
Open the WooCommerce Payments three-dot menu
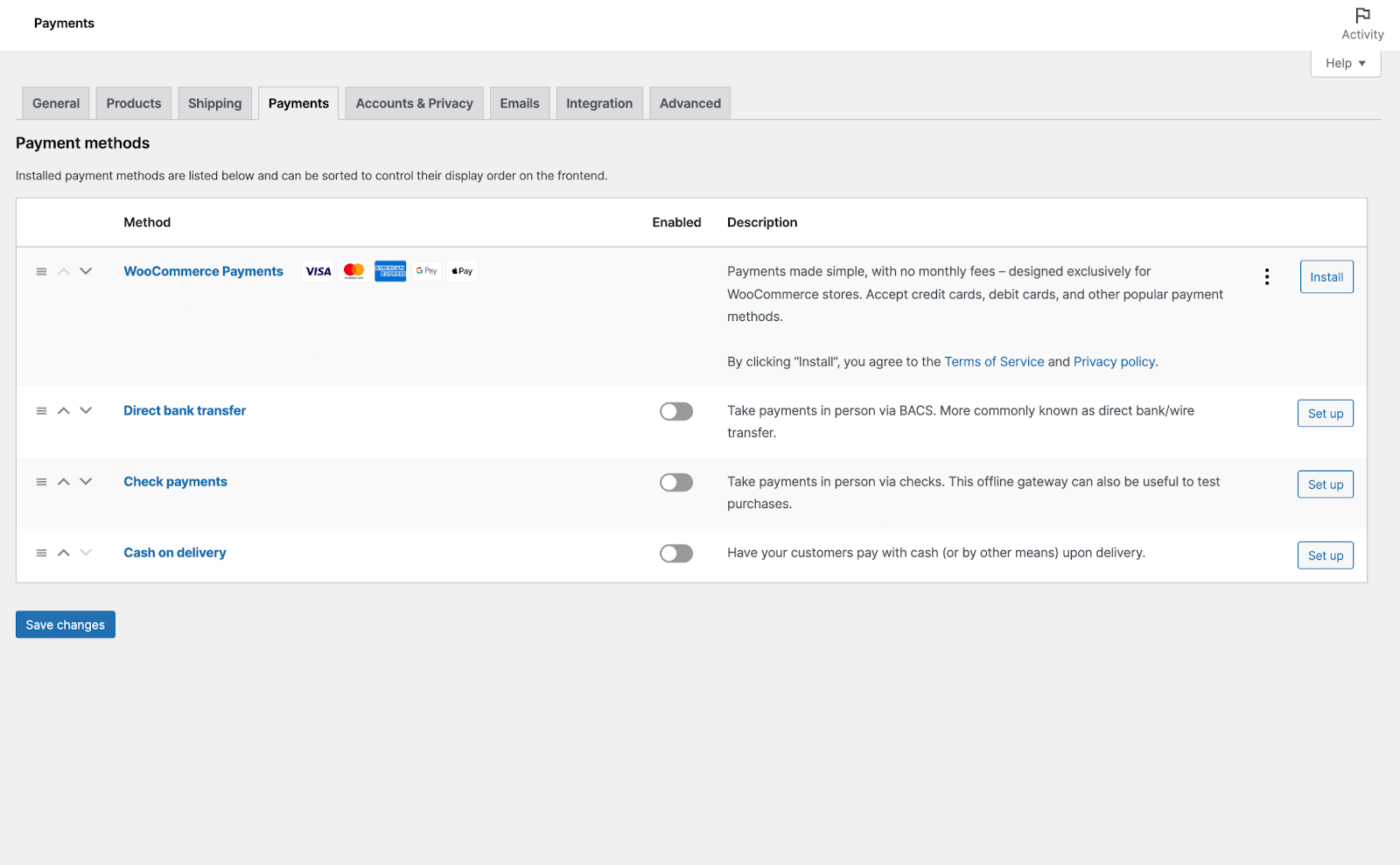pyautogui.click(x=1267, y=277)
